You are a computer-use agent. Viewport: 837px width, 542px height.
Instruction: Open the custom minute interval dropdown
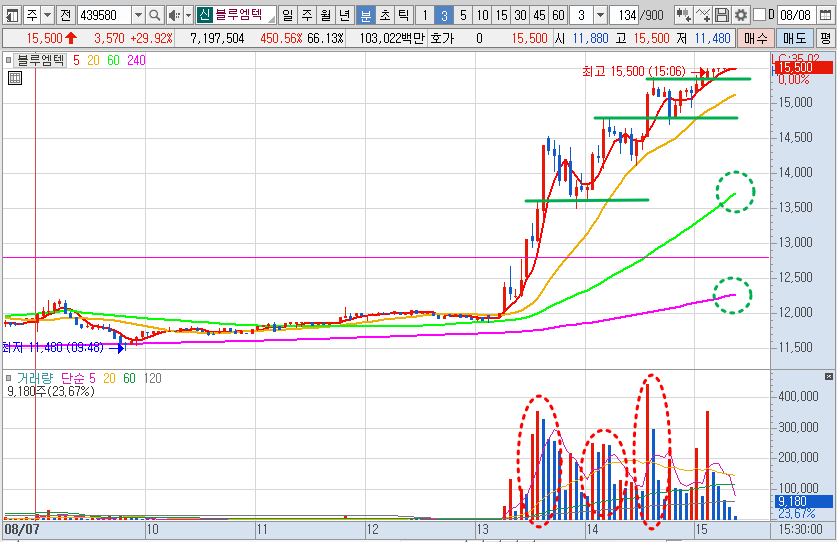tap(600, 15)
